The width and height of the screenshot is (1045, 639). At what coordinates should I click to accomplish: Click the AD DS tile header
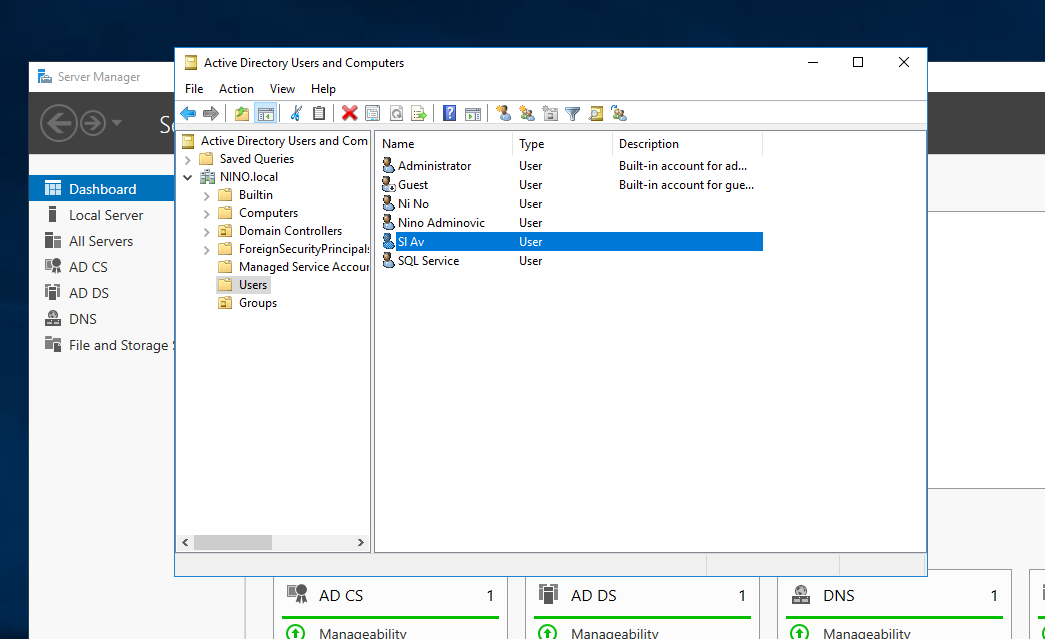pyautogui.click(x=644, y=595)
